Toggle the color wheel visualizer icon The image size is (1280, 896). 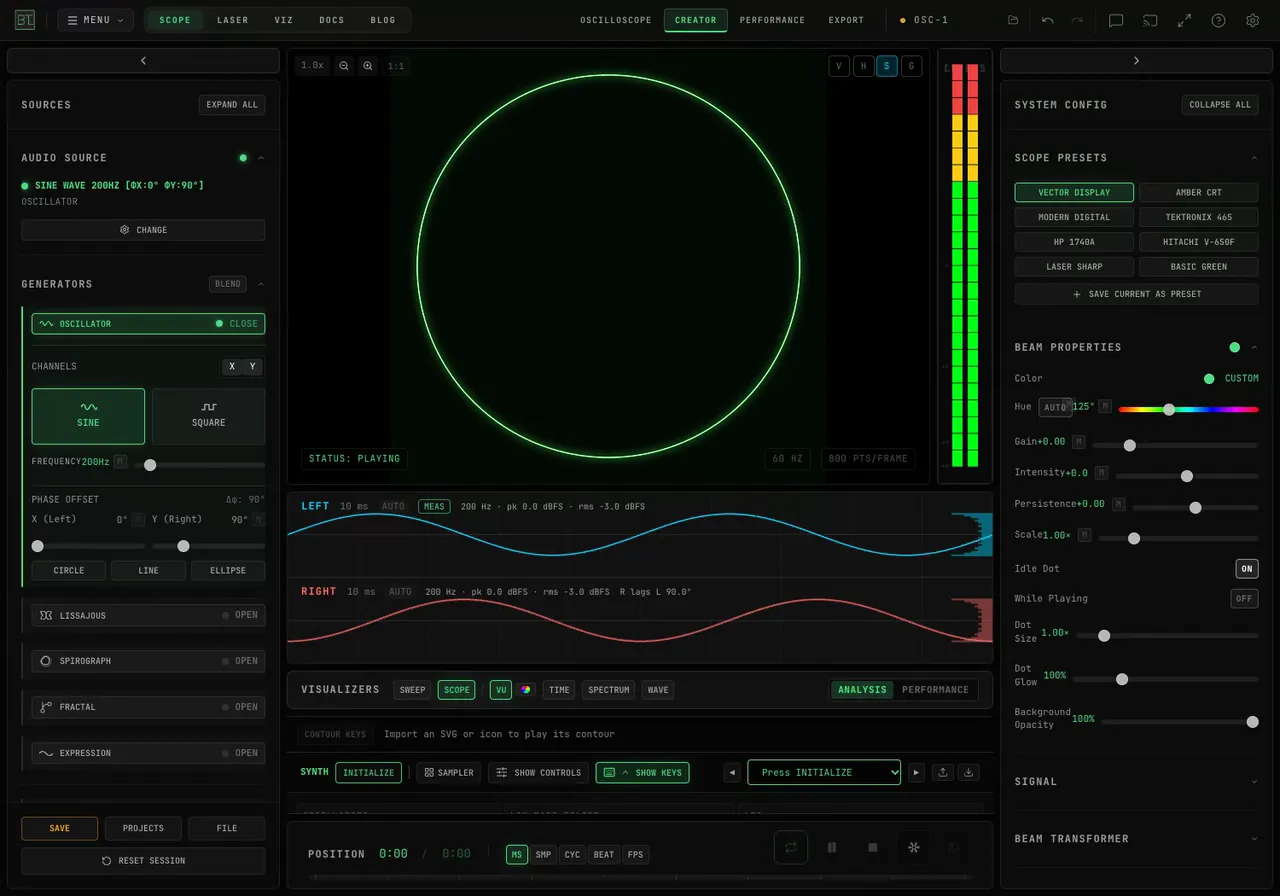525,690
